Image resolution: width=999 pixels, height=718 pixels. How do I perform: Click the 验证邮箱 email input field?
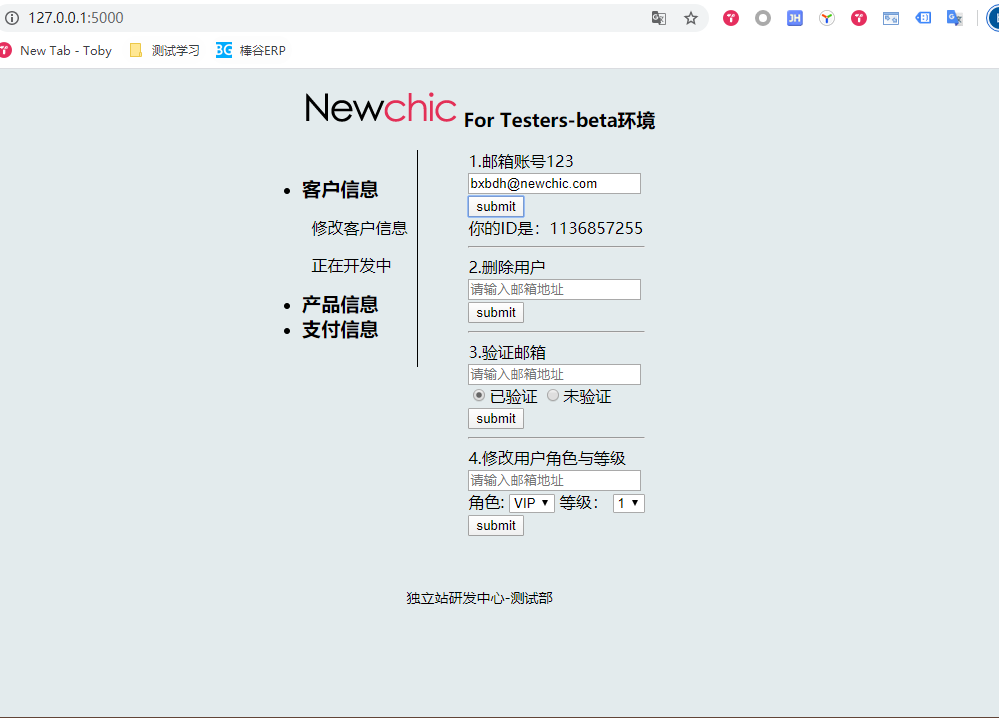tap(554, 374)
